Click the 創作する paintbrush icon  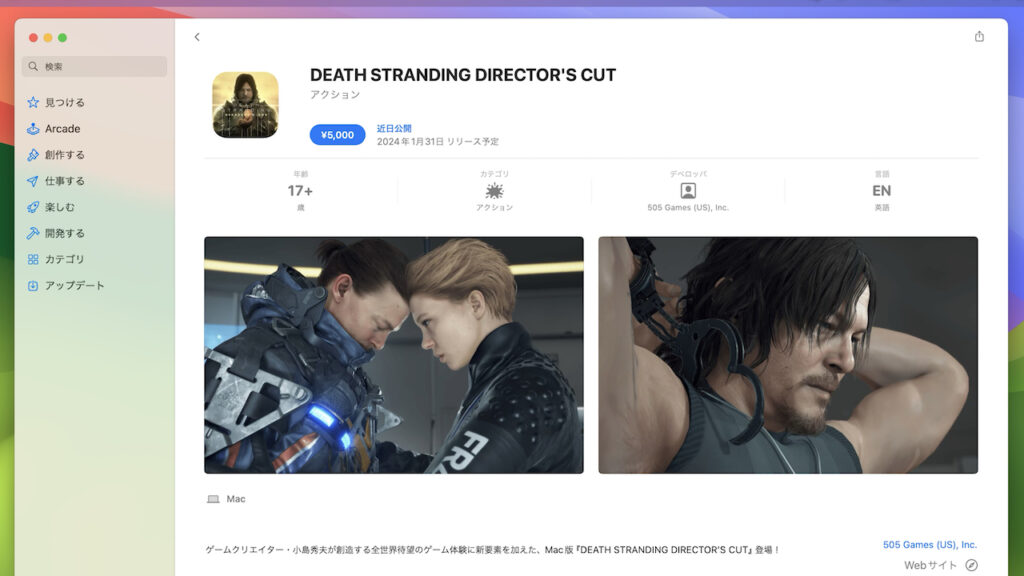click(x=33, y=155)
